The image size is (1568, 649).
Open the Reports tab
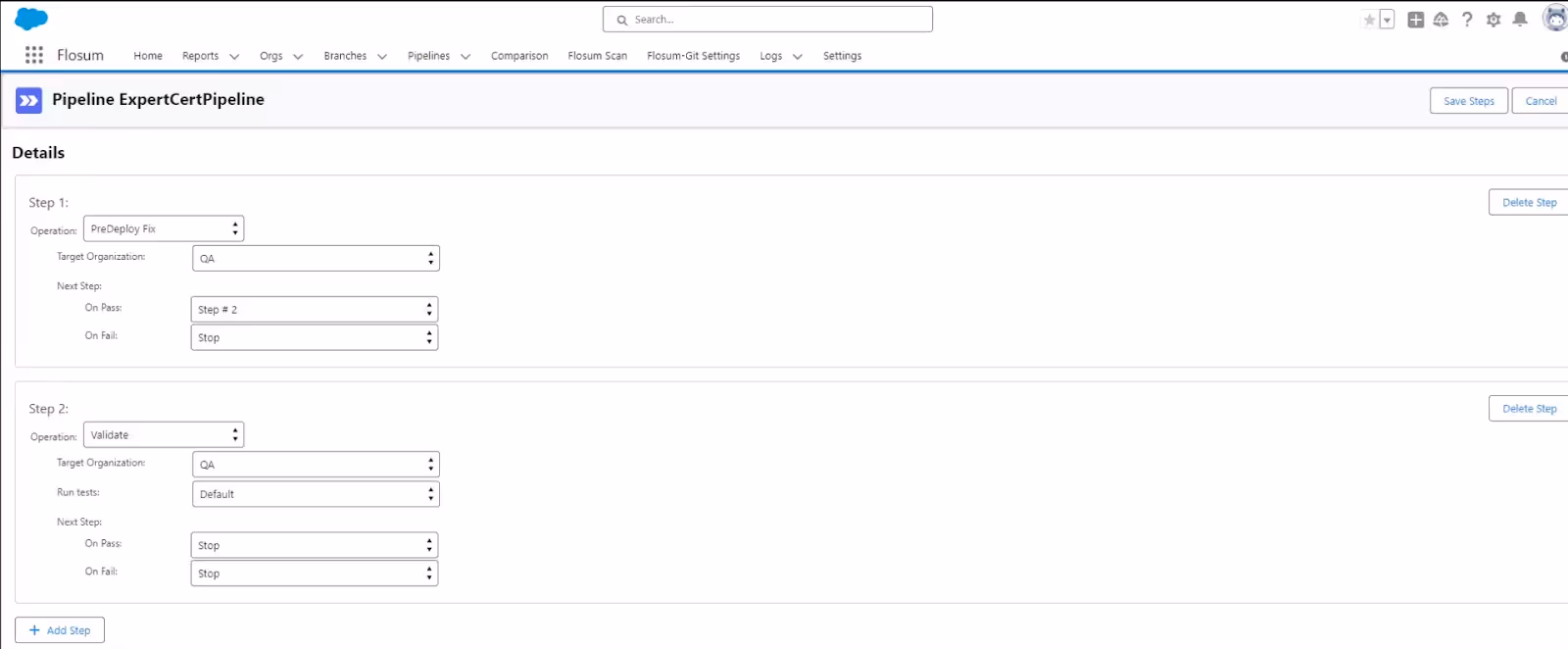click(x=200, y=56)
